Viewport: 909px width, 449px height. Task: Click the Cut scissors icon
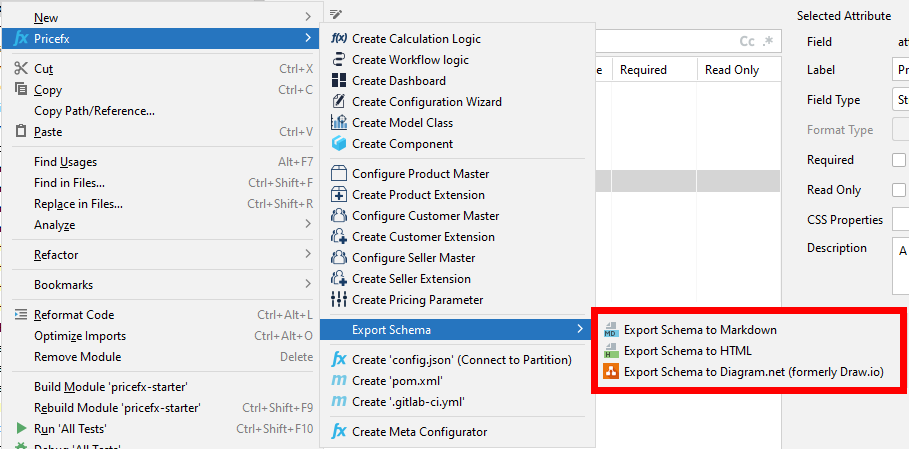(21, 69)
